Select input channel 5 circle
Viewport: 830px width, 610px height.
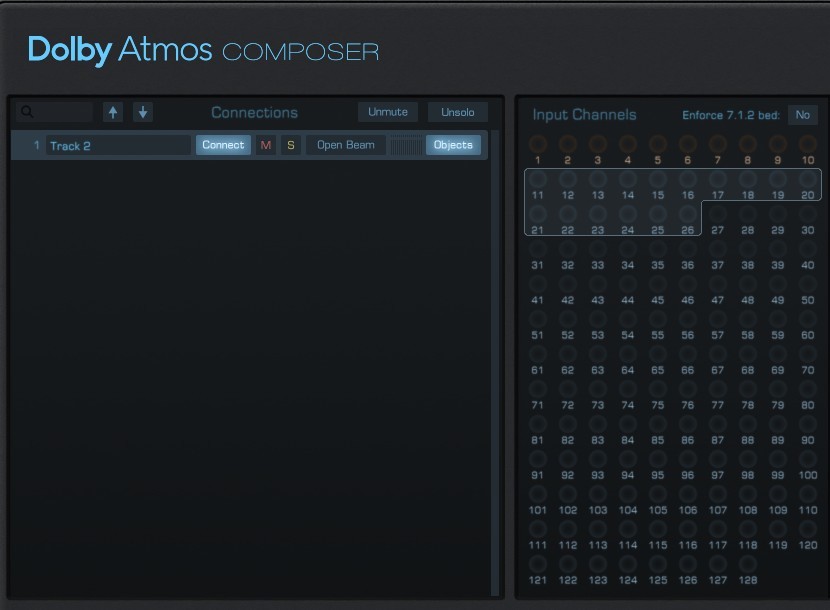pyautogui.click(x=657, y=143)
